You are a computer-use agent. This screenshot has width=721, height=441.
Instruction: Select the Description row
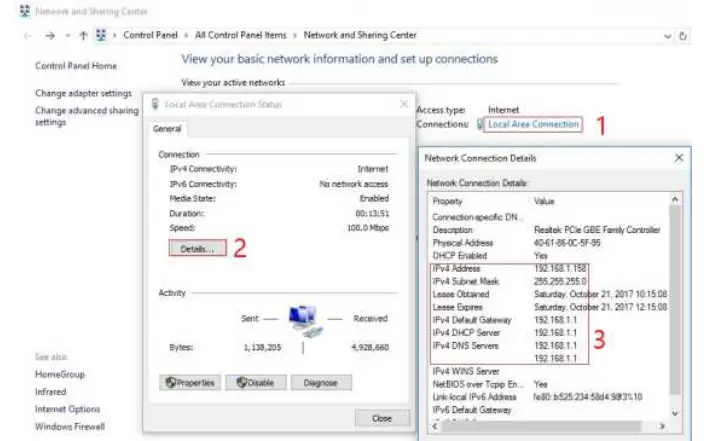point(549,230)
